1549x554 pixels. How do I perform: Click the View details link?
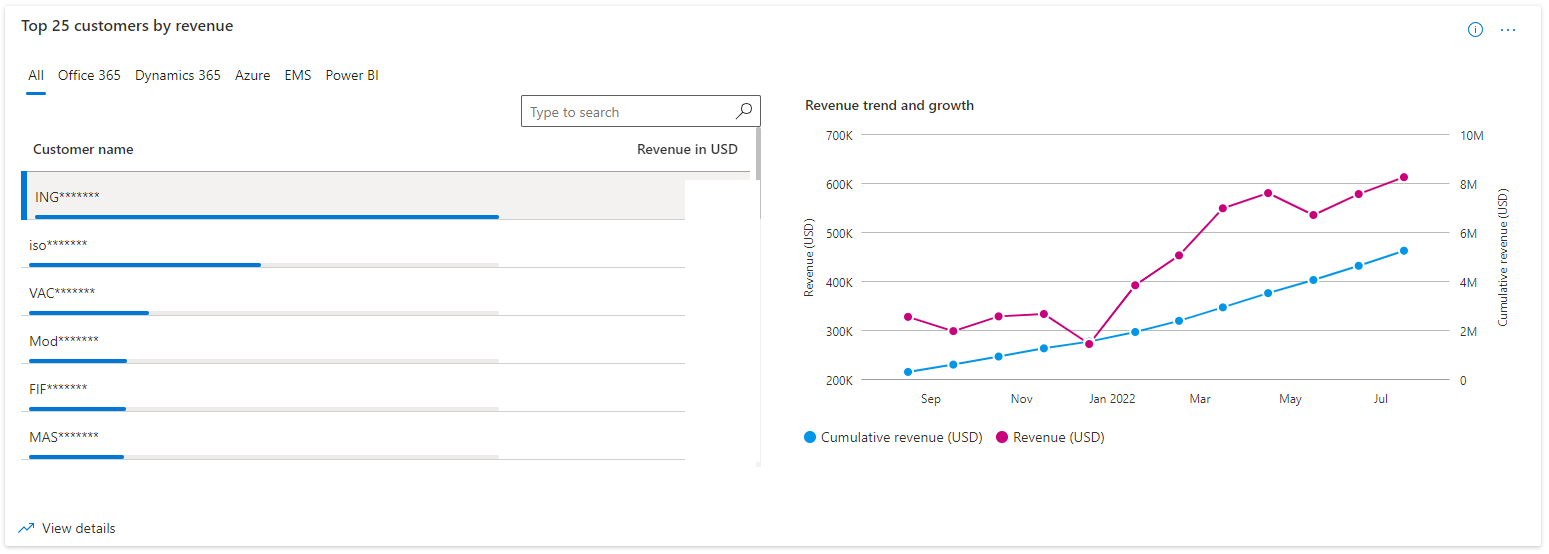[78, 528]
